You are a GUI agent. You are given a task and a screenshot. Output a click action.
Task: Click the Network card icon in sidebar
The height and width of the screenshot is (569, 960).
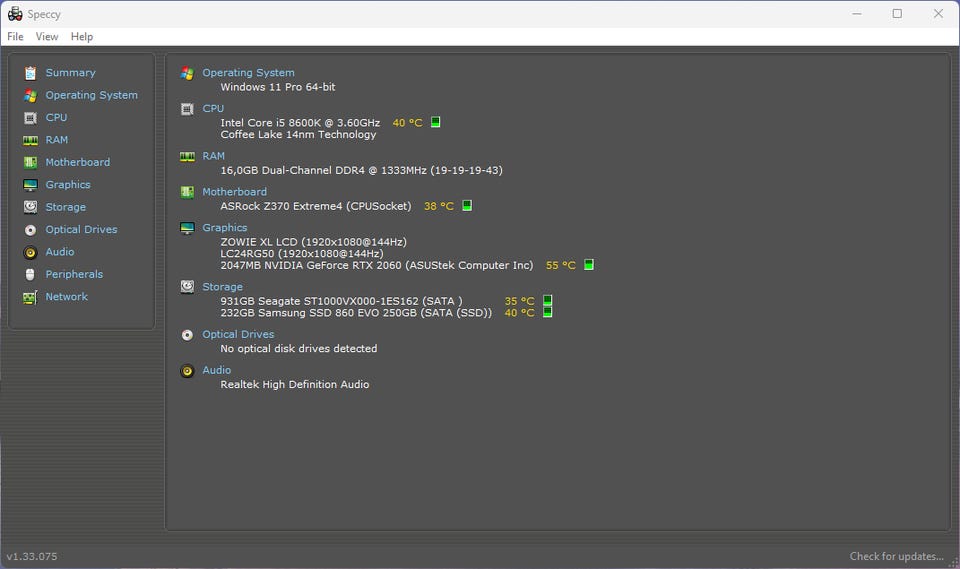tap(30, 297)
